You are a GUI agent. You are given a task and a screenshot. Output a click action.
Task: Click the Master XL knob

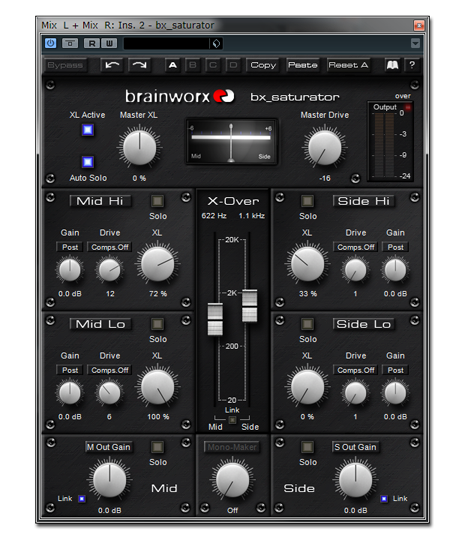pos(140,147)
